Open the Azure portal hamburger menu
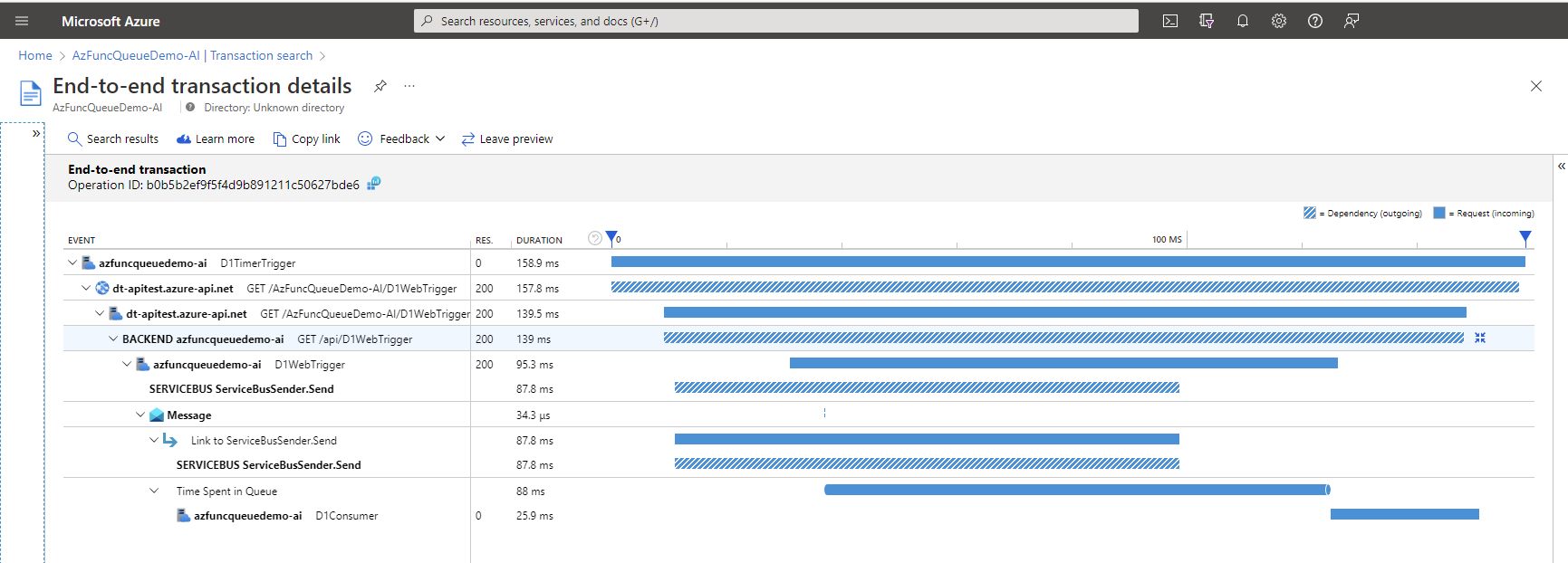 pos(22,21)
